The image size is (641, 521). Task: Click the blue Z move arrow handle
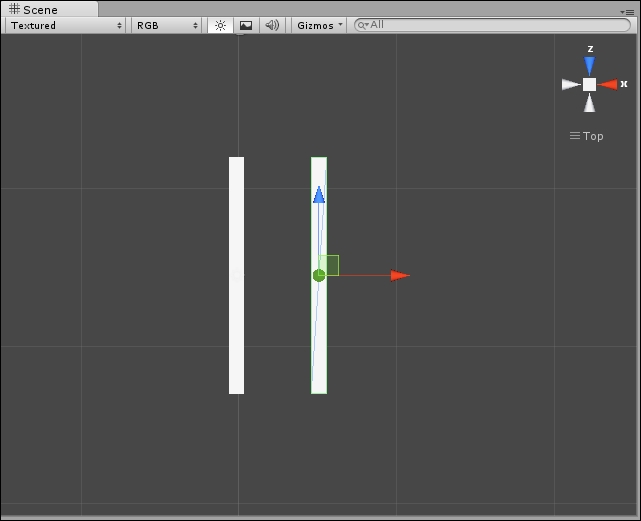[319, 195]
